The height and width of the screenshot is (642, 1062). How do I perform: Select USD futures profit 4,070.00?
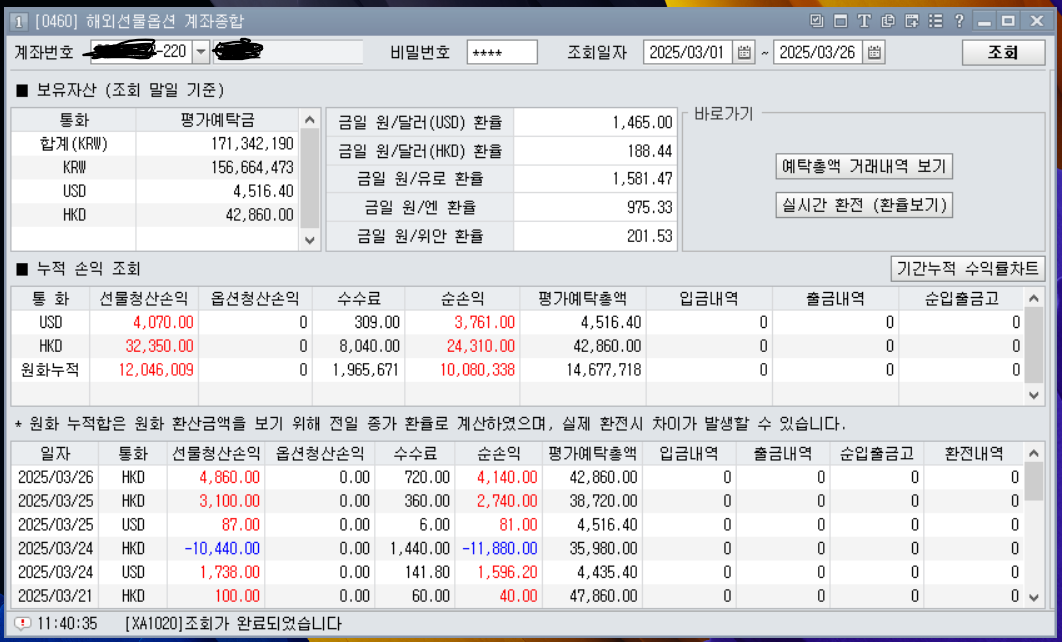[163, 322]
